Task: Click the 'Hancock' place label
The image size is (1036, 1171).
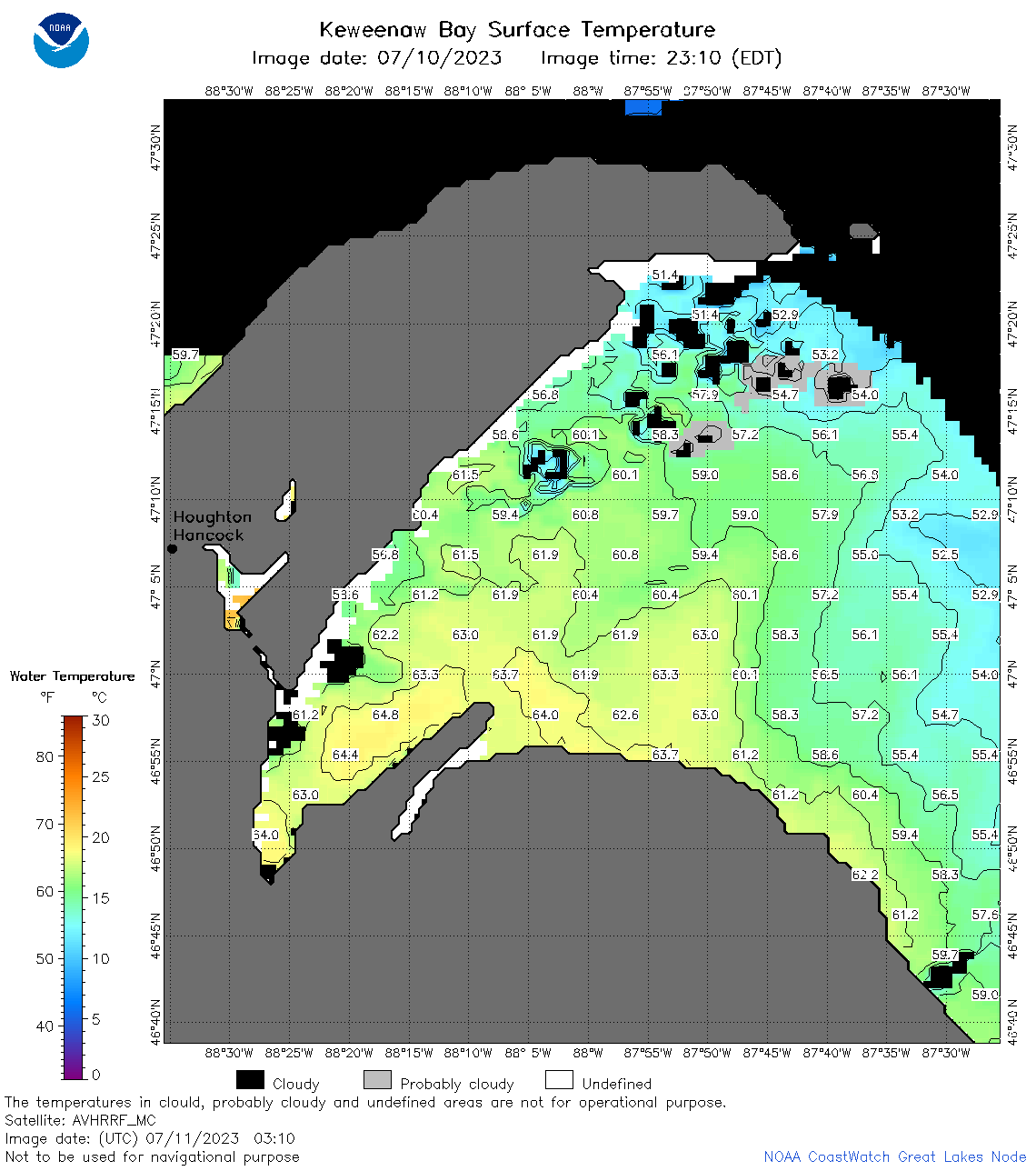Action: (208, 535)
